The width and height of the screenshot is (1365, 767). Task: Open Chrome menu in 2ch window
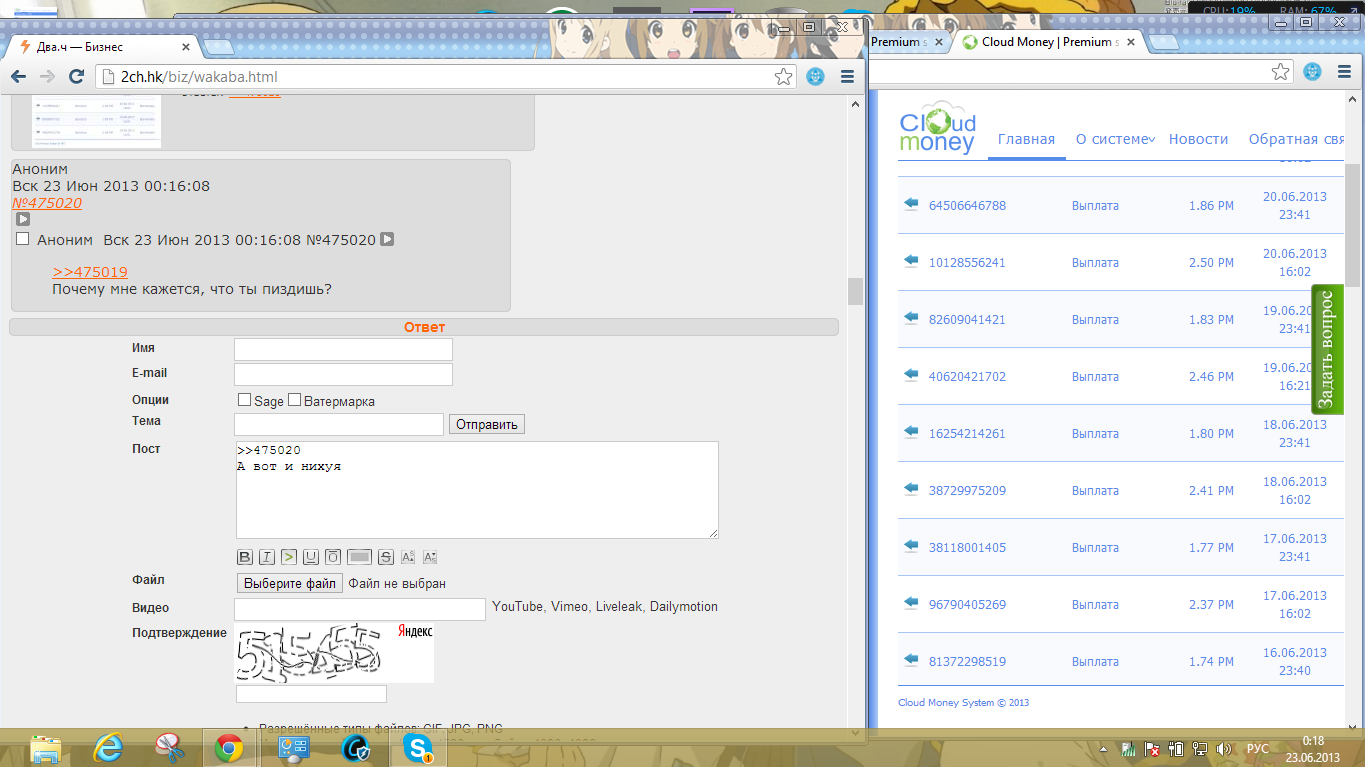pos(847,77)
